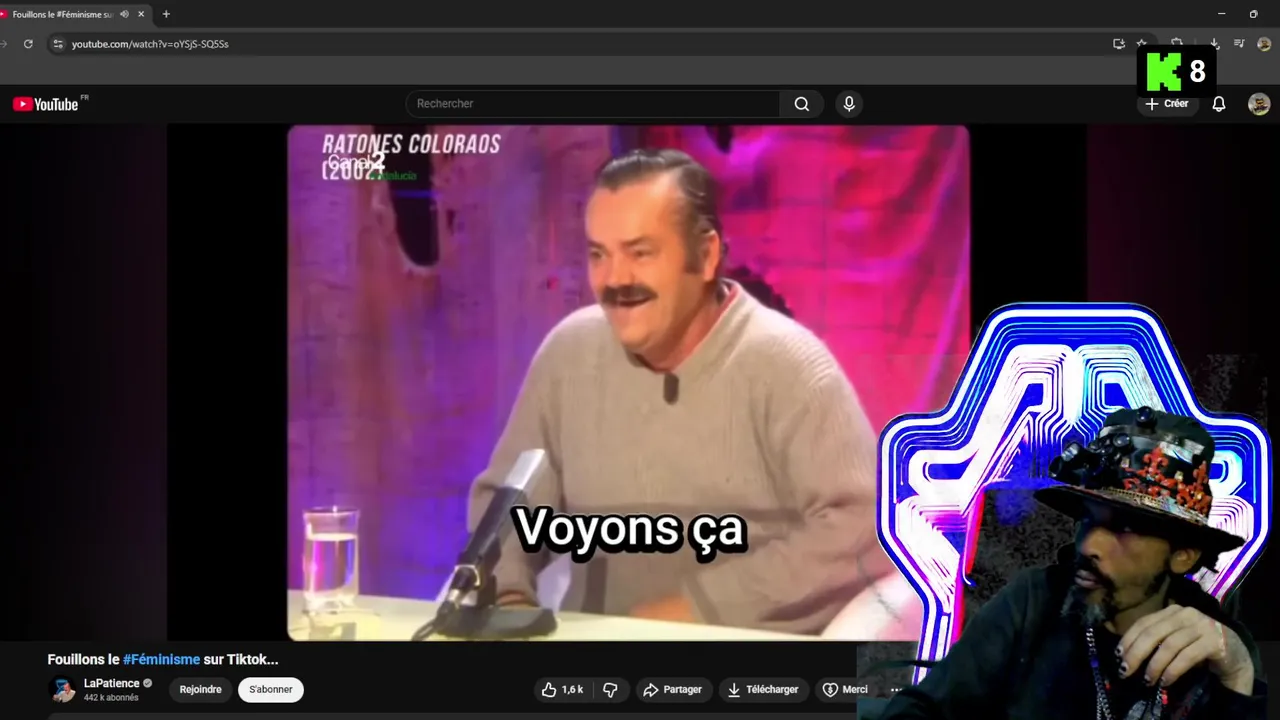Reload the page with the refresh icon

pyautogui.click(x=28, y=44)
